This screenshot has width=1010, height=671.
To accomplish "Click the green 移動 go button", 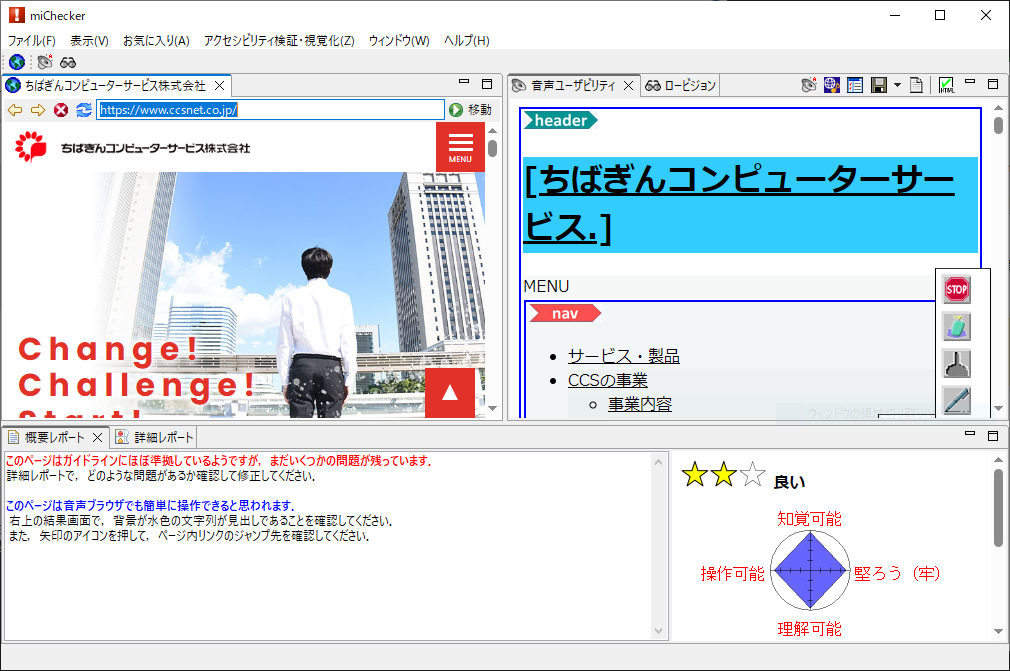I will coord(471,110).
